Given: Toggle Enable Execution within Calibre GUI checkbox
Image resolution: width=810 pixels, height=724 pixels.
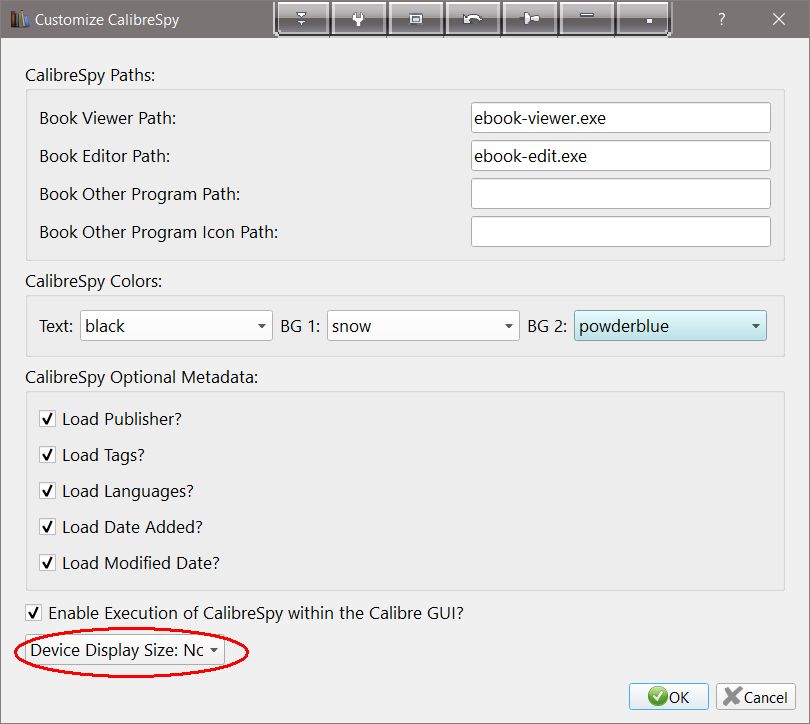Looking at the screenshot, I should point(34,613).
